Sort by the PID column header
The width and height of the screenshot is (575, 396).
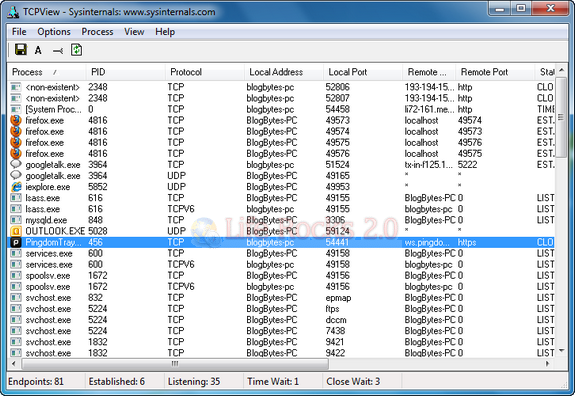click(x=125, y=72)
